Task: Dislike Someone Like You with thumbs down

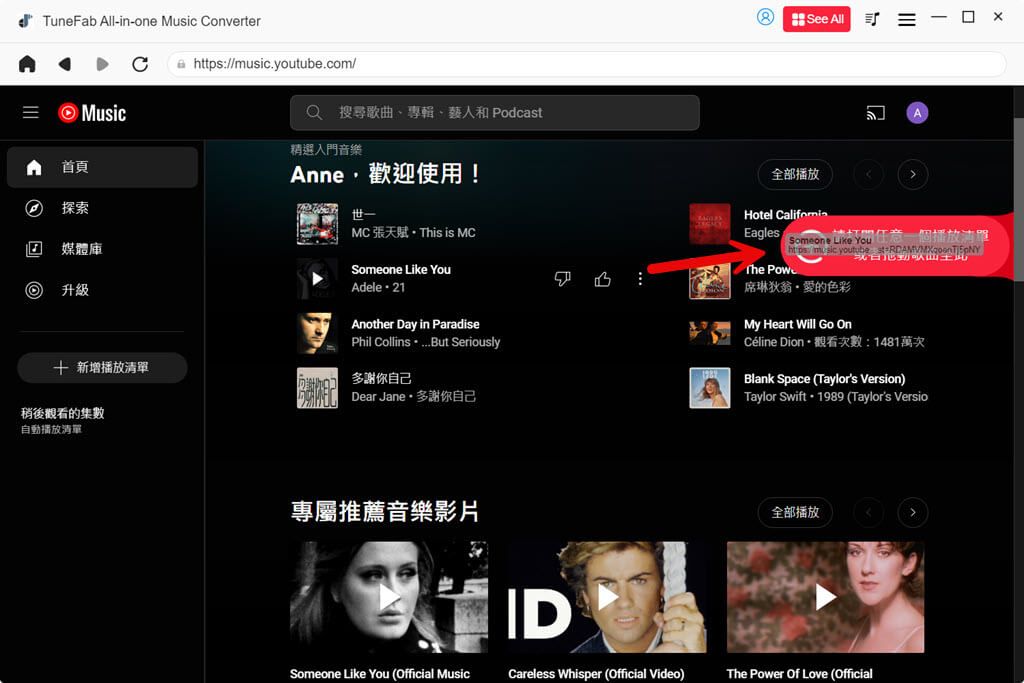Action: click(562, 279)
